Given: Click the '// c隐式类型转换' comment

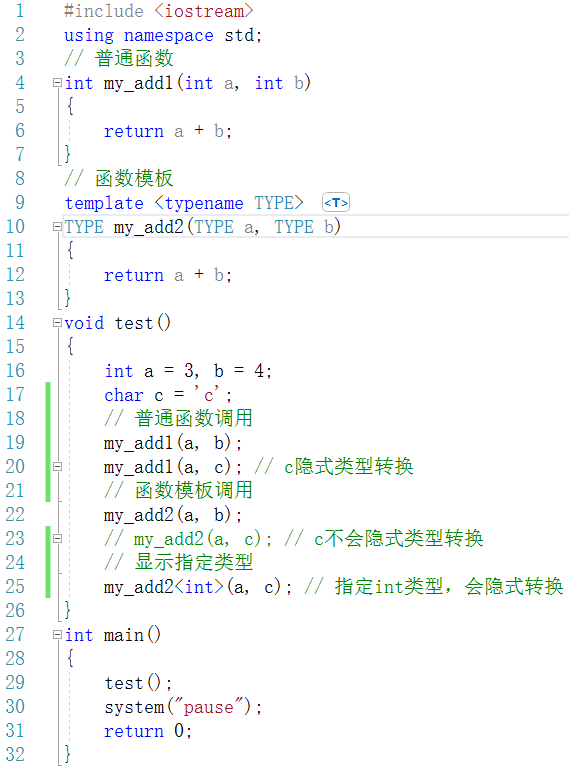Looking at the screenshot, I should (334, 467).
